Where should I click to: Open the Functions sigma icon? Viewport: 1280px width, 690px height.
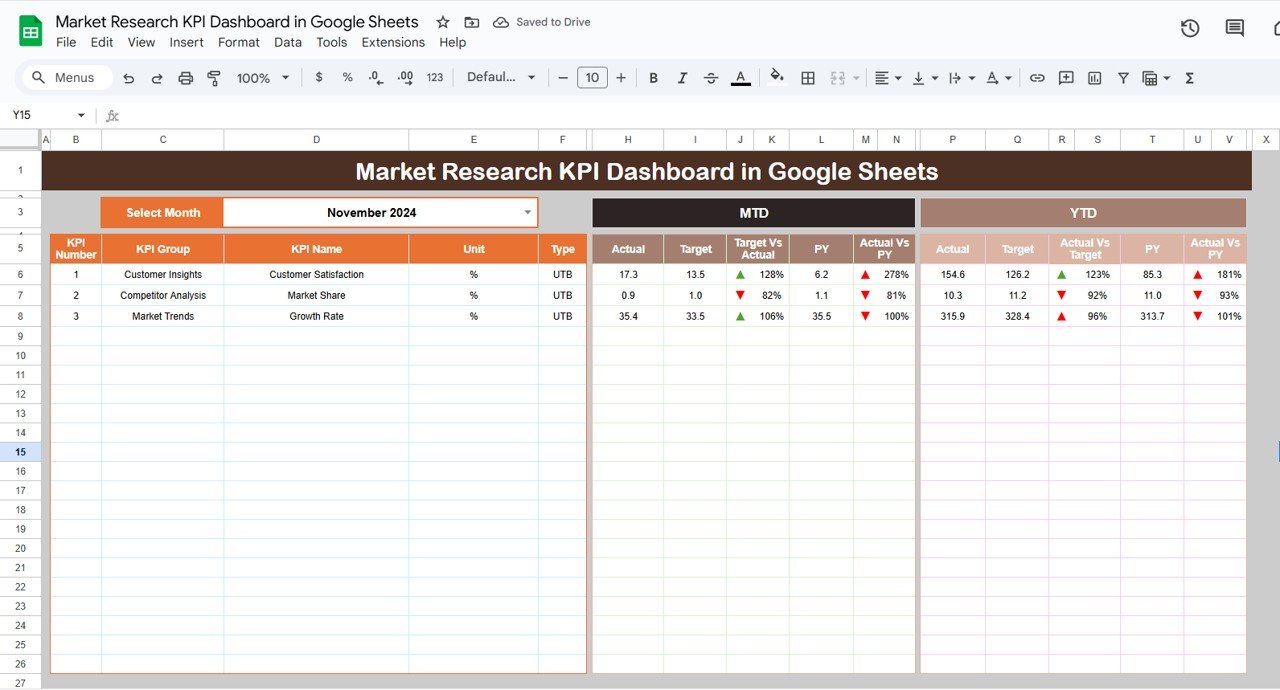1190,78
